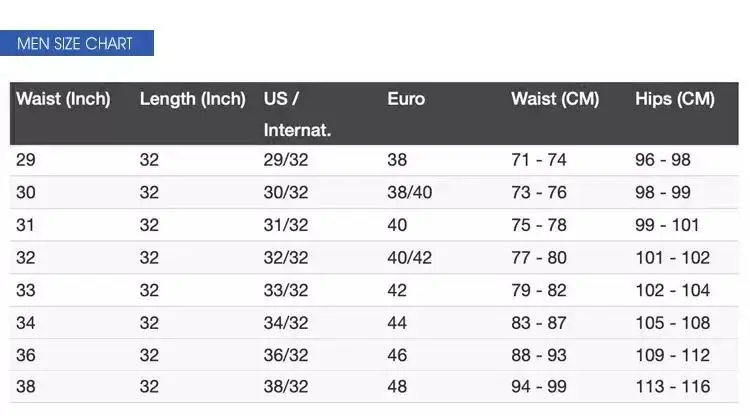
Task: Click the 38/40 Euro size cell
Action: pos(410,193)
